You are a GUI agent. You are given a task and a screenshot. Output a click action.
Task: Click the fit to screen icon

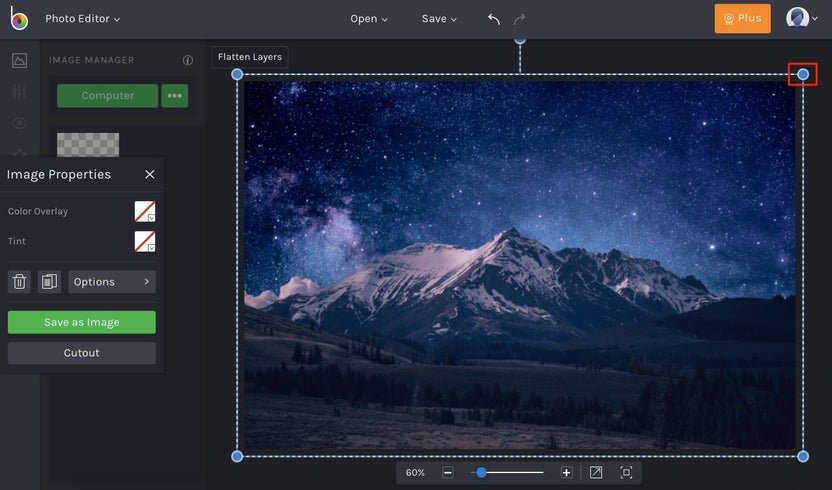tap(596, 472)
